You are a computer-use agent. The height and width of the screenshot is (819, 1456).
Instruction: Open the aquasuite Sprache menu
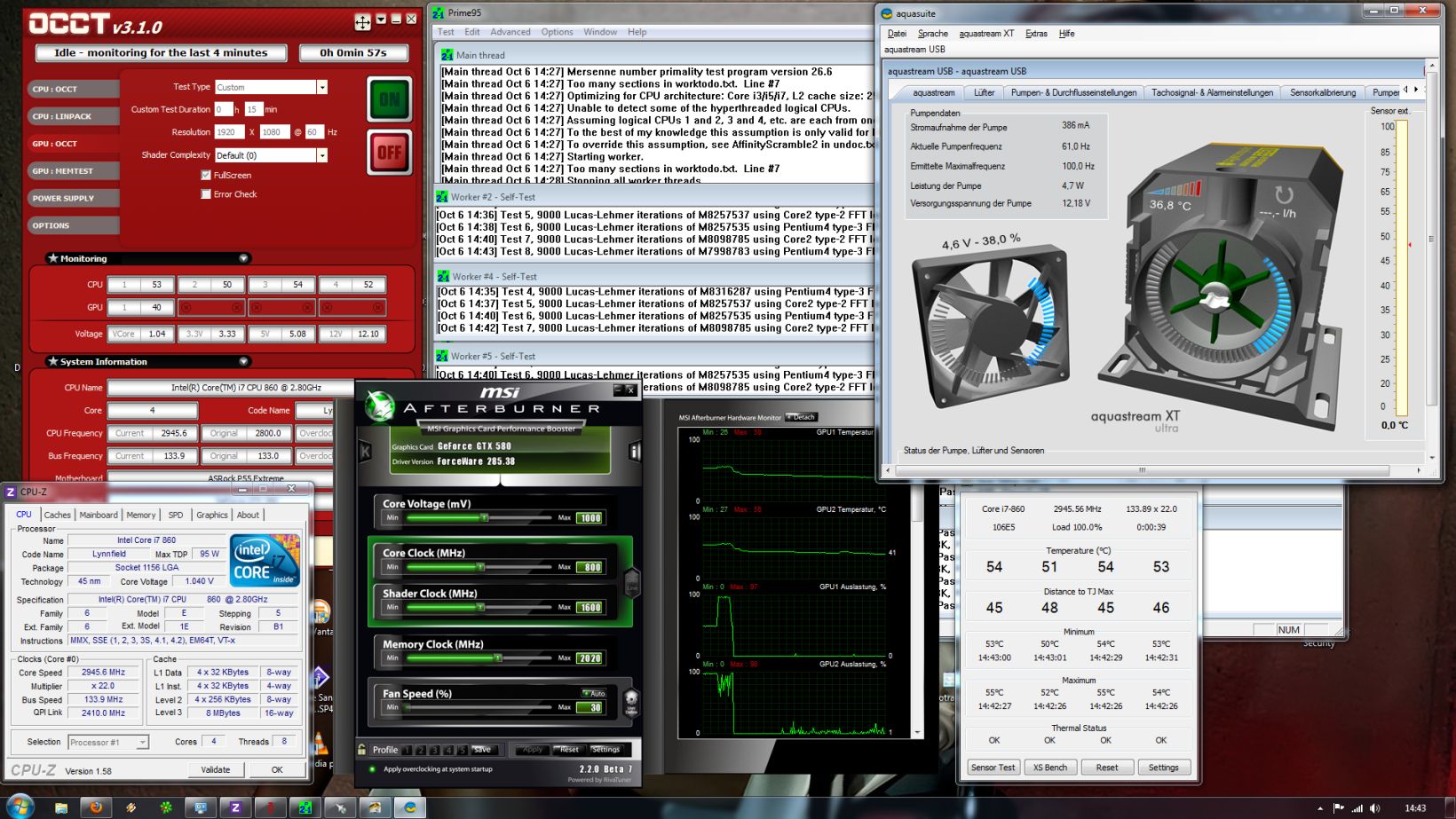[933, 34]
